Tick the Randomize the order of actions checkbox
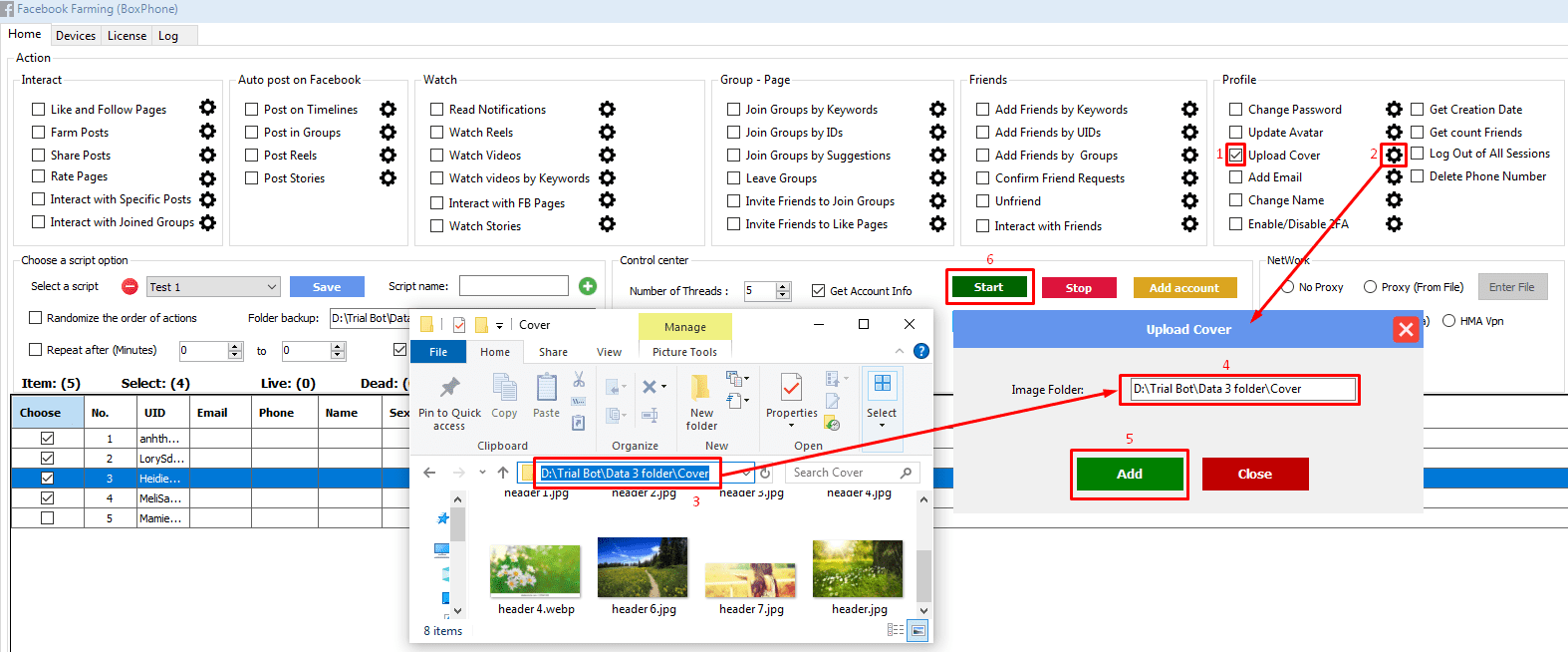The image size is (1568, 652). pos(36,318)
